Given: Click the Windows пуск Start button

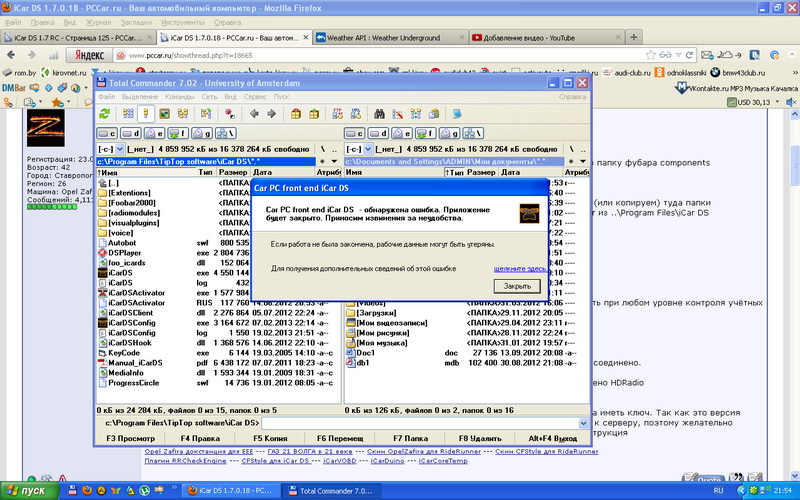Looking at the screenshot, I should pyautogui.click(x=28, y=491).
